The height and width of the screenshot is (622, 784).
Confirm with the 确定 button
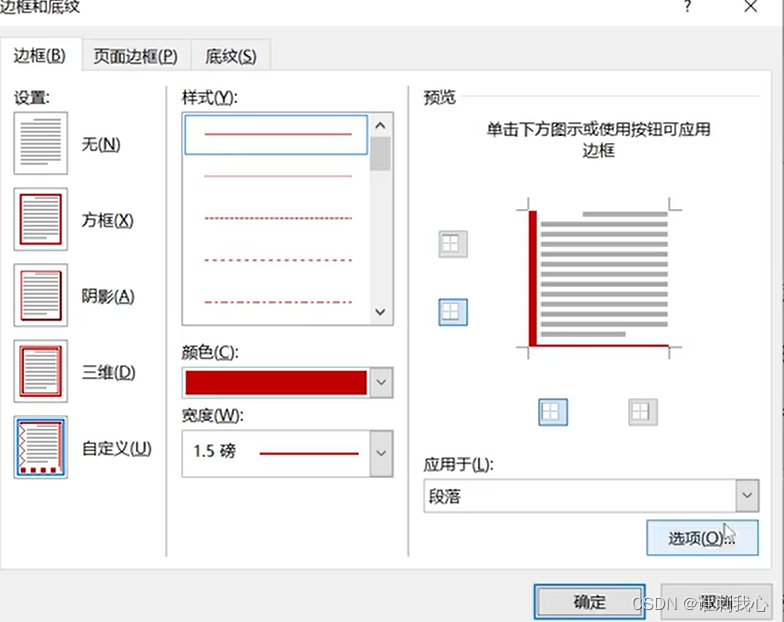pyautogui.click(x=590, y=602)
